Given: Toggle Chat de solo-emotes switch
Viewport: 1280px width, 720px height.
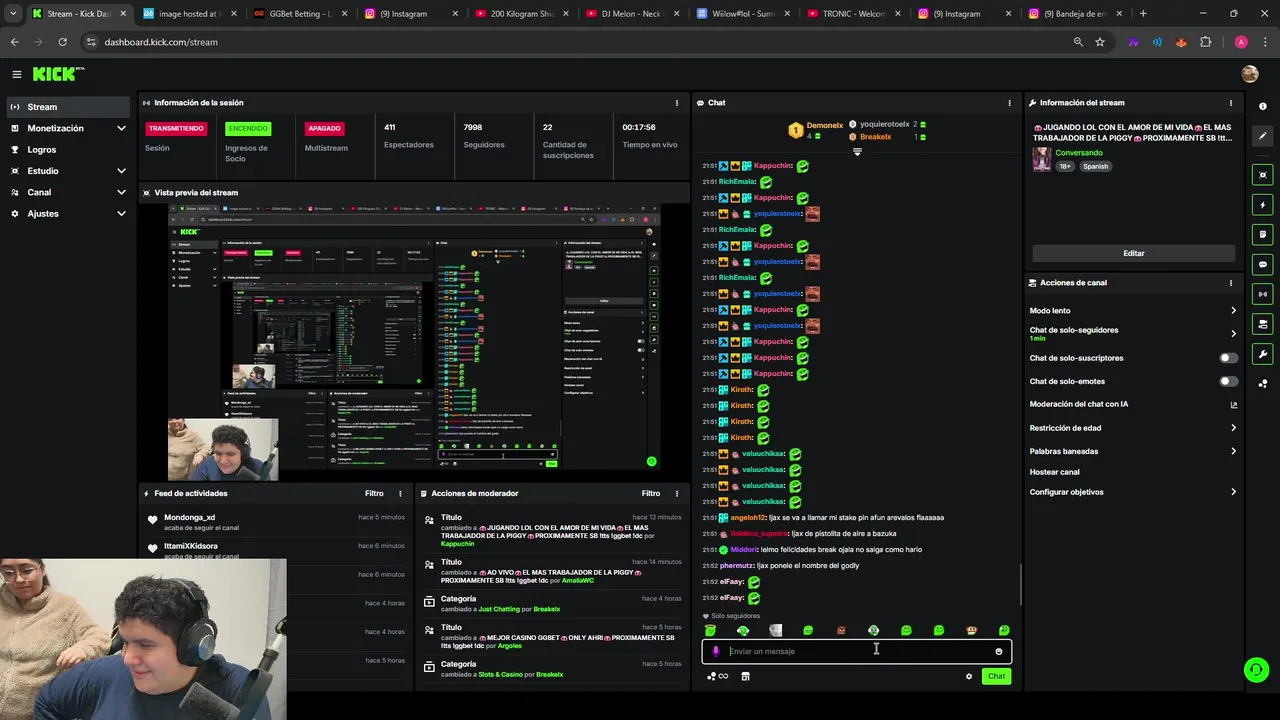Looking at the screenshot, I should [x=1228, y=381].
